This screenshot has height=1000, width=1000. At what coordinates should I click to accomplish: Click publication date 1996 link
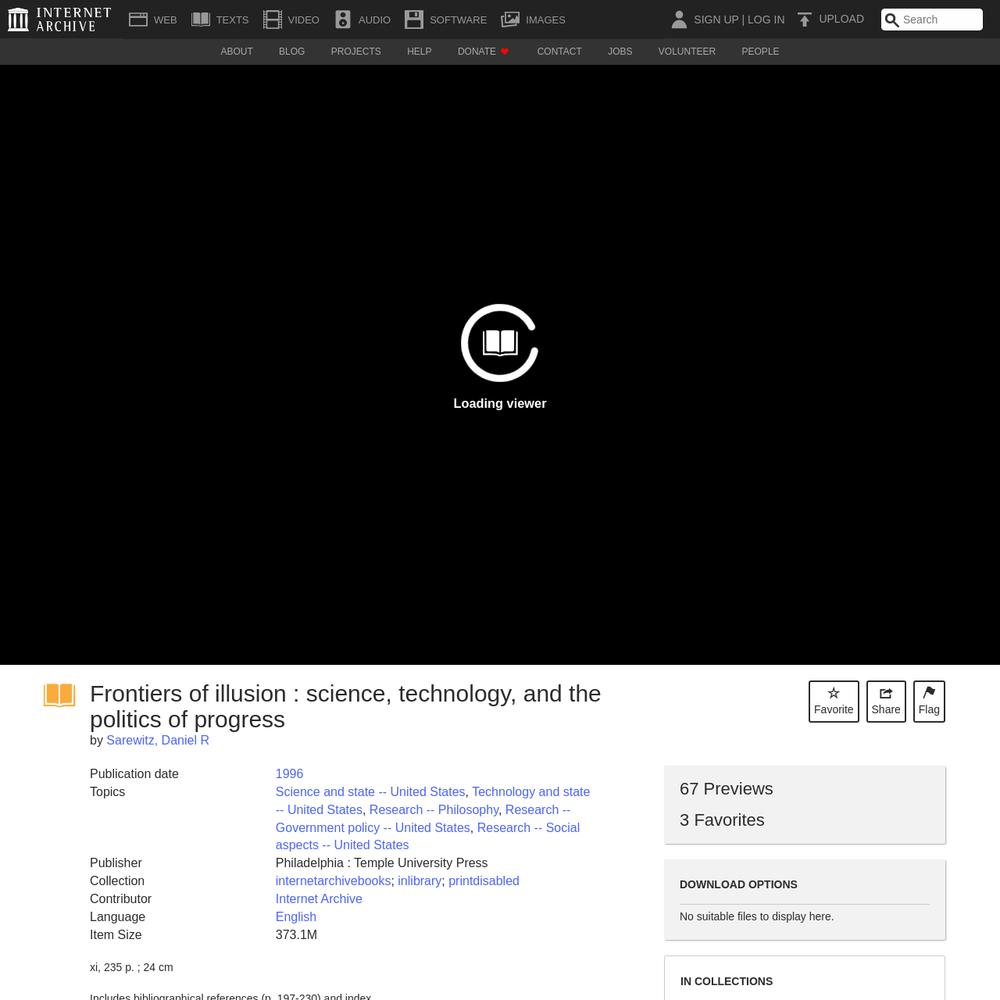290,774
